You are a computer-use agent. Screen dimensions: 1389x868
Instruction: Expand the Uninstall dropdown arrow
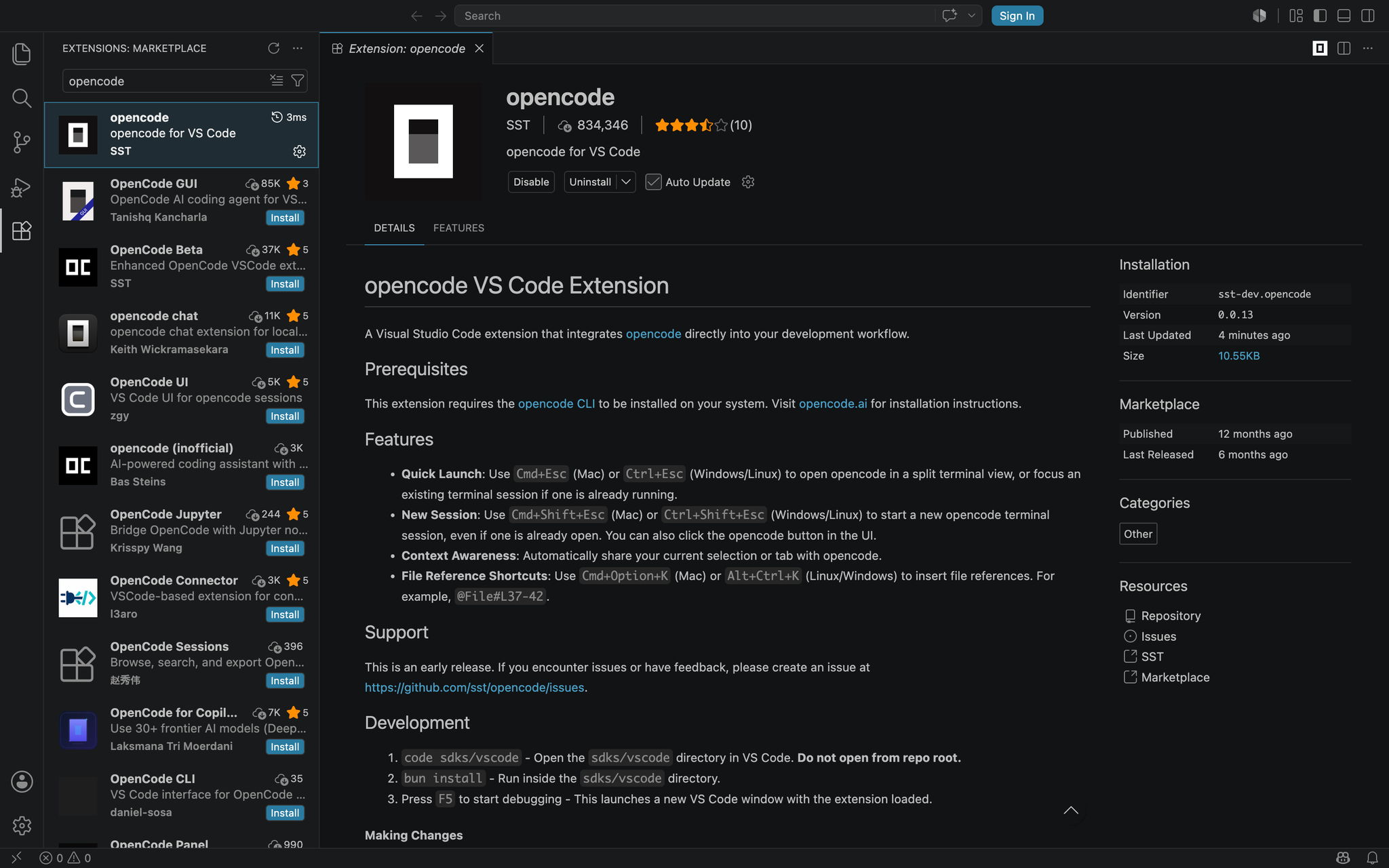tap(626, 182)
